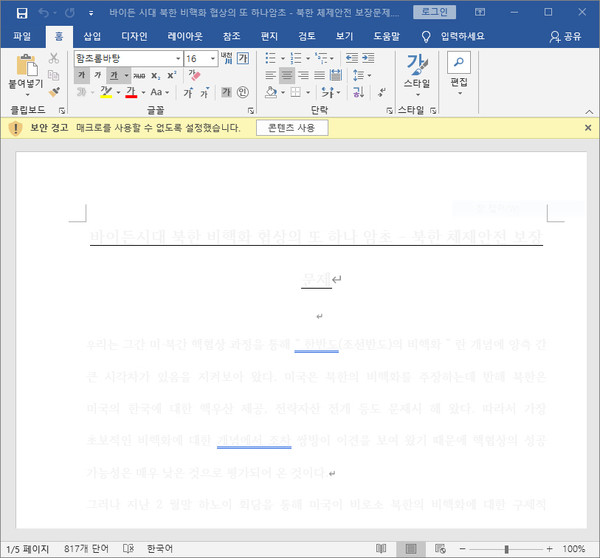The width and height of the screenshot is (600, 558).
Task: Select the Format Painter brush icon
Action: 54,92
